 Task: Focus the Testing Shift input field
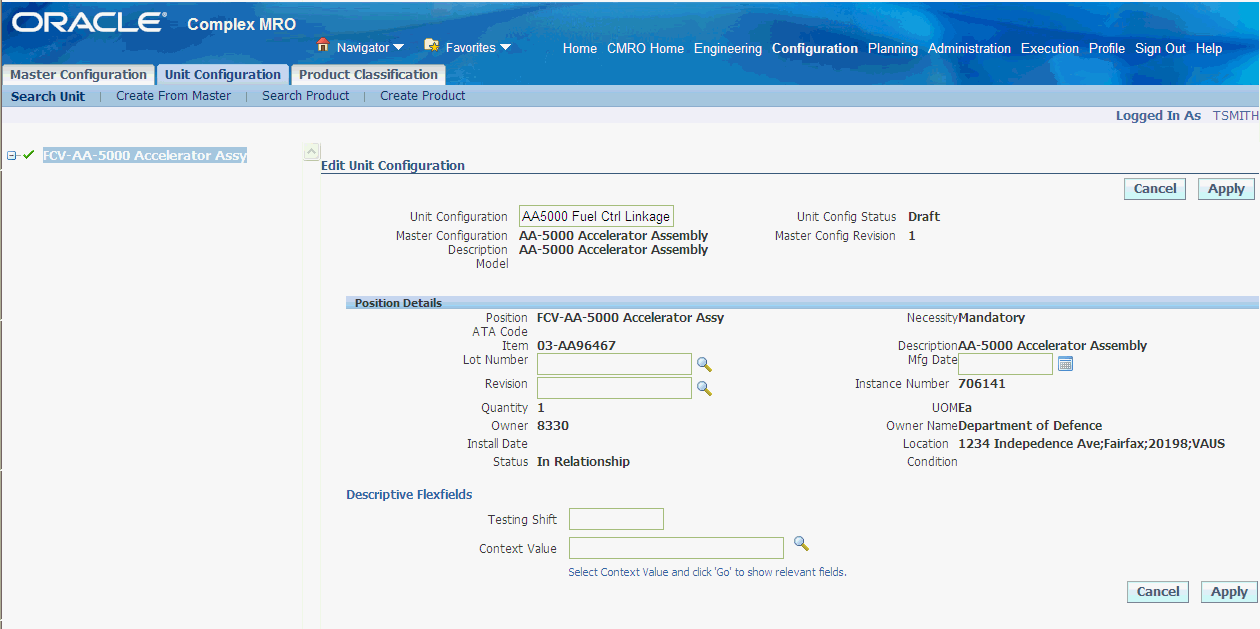pyautogui.click(x=616, y=519)
